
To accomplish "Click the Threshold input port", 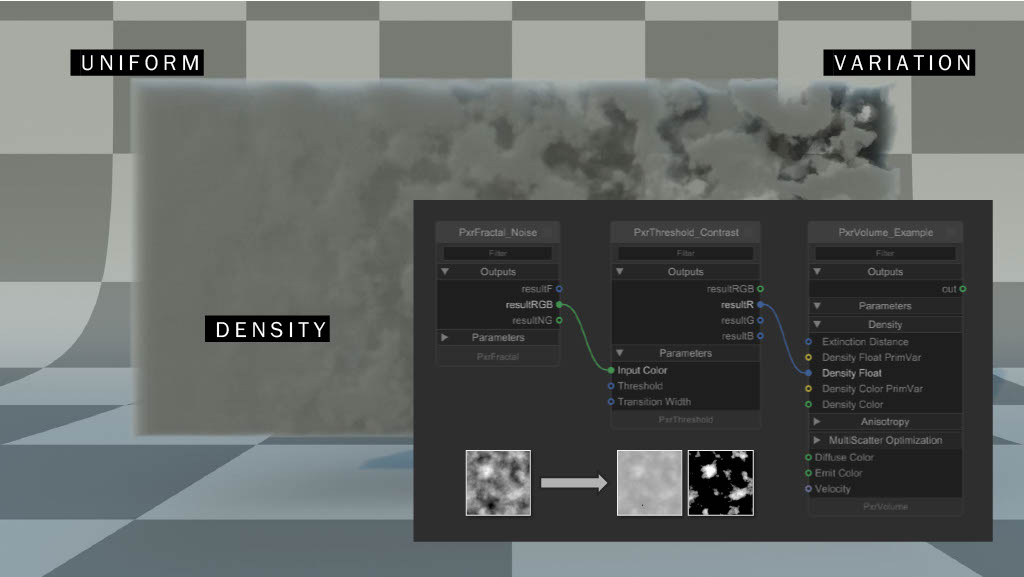I will [611, 386].
